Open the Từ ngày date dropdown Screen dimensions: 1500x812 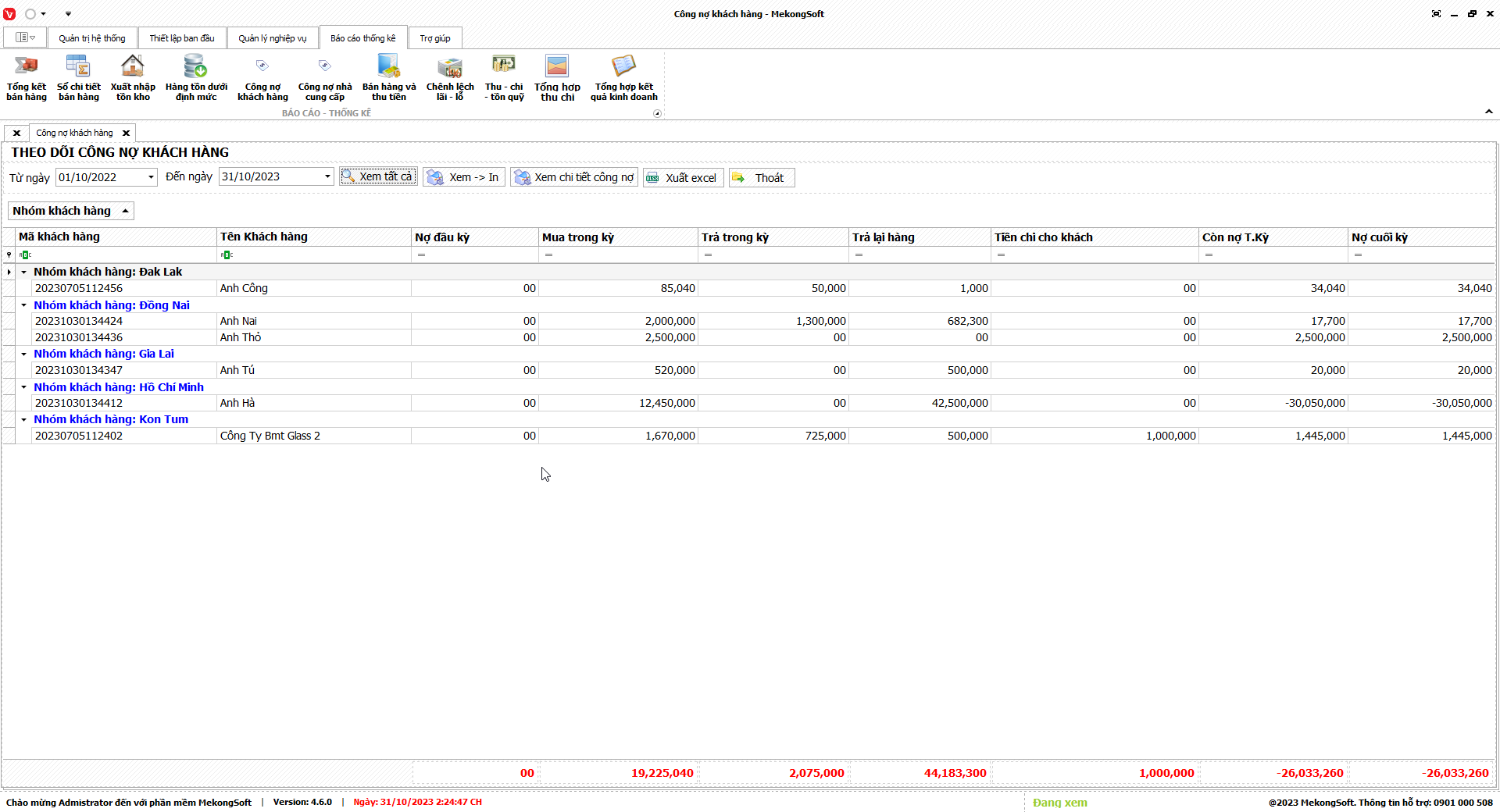click(151, 177)
